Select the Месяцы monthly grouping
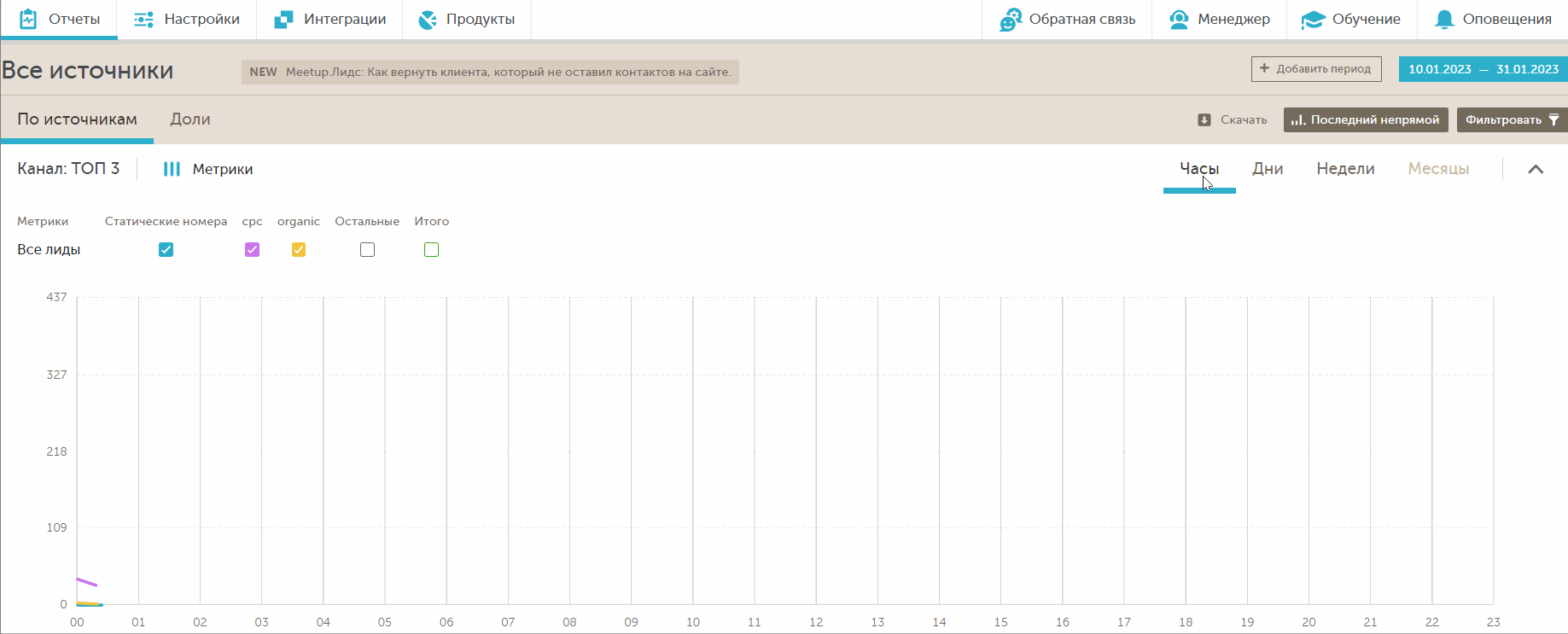Screen dimensions: 1568x634 coord(1438,169)
